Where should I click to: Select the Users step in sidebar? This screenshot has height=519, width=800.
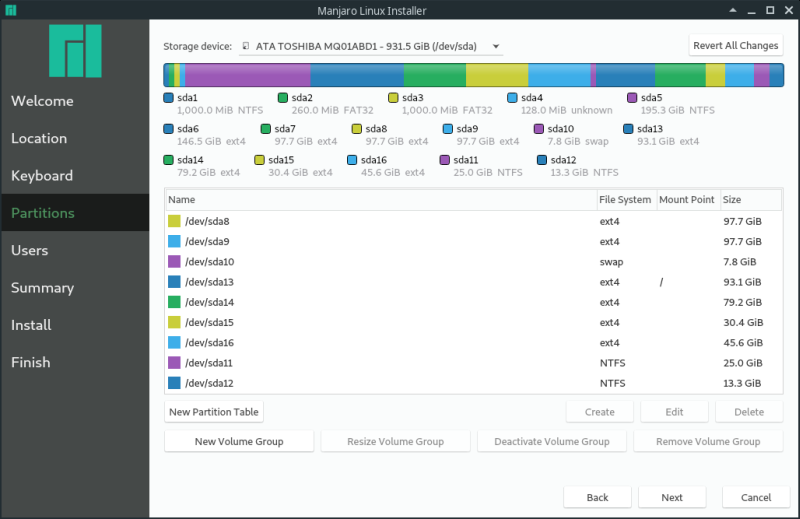(75, 250)
